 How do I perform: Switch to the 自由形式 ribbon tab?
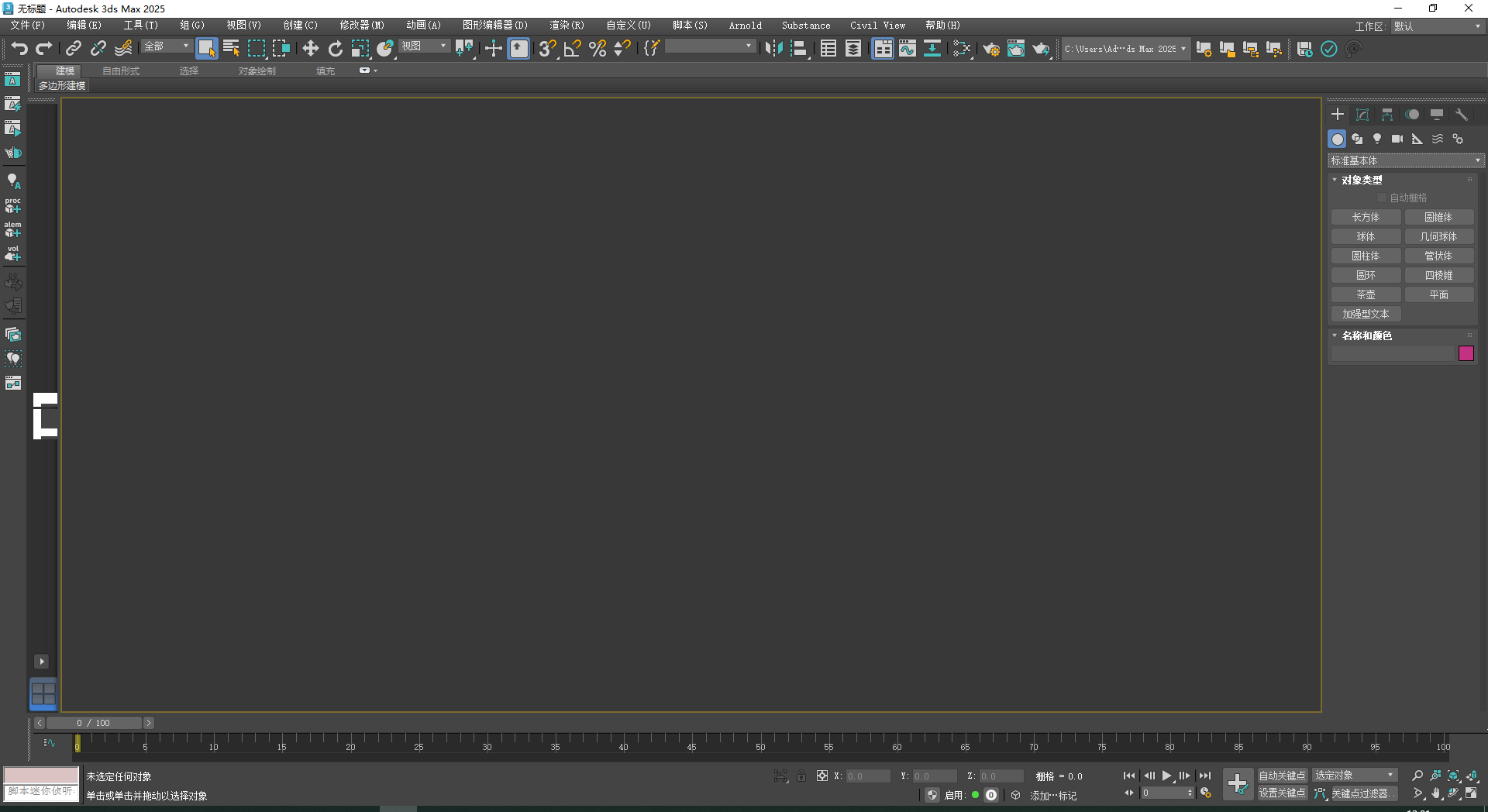pyautogui.click(x=120, y=71)
